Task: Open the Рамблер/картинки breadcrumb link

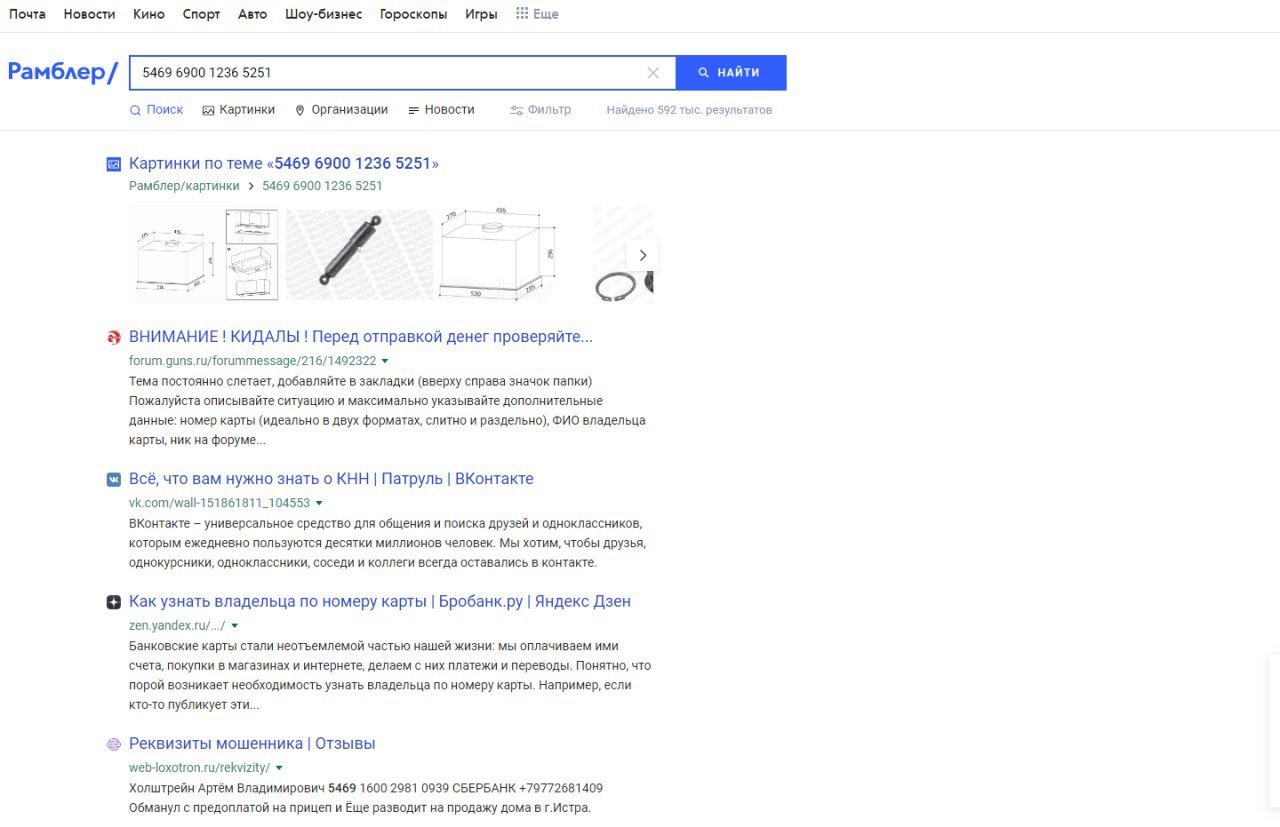Action: pyautogui.click(x=184, y=186)
